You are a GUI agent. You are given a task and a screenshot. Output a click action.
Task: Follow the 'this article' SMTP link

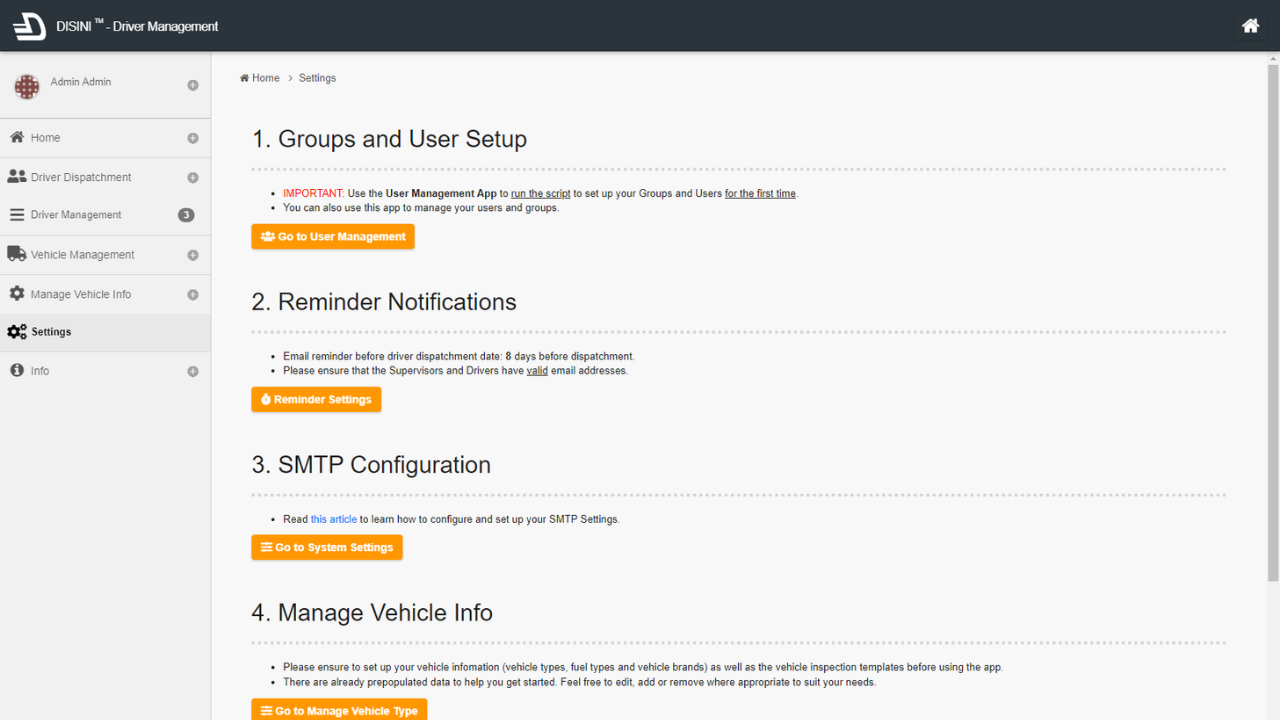(333, 520)
